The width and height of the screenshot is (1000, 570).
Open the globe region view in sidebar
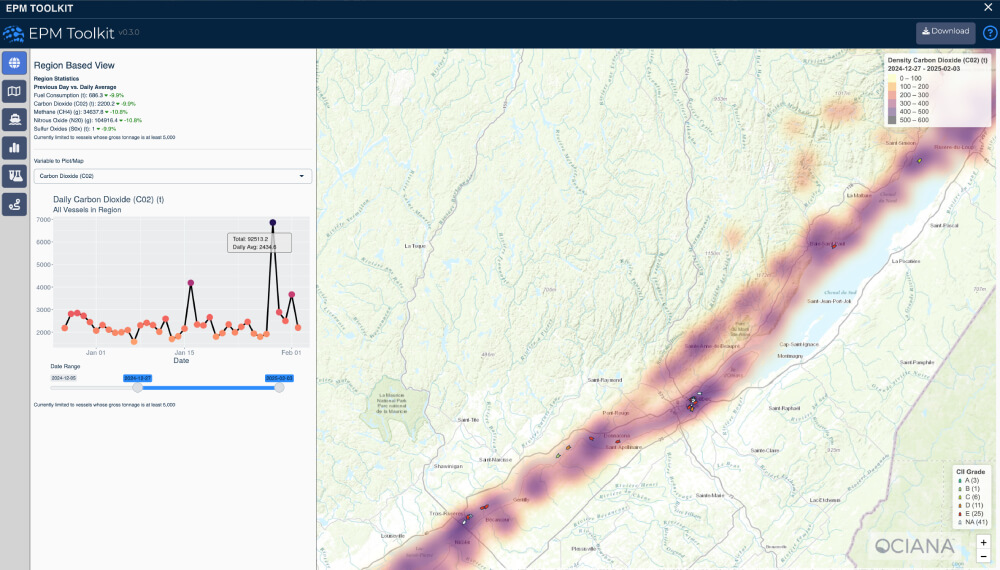point(14,64)
